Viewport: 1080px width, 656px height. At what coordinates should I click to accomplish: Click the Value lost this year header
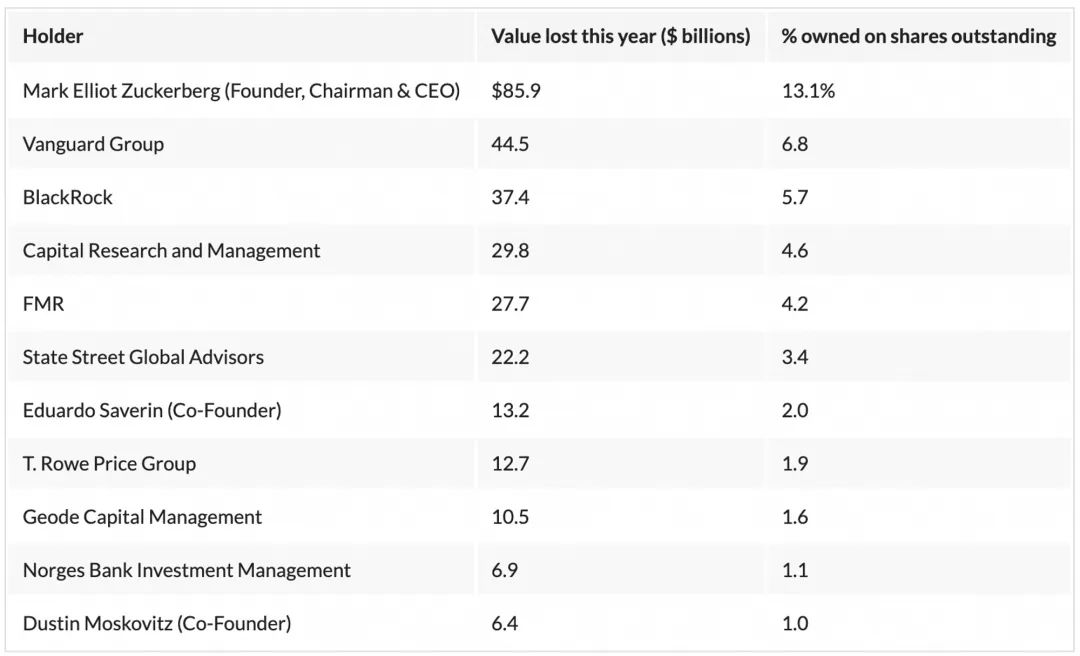[620, 36]
